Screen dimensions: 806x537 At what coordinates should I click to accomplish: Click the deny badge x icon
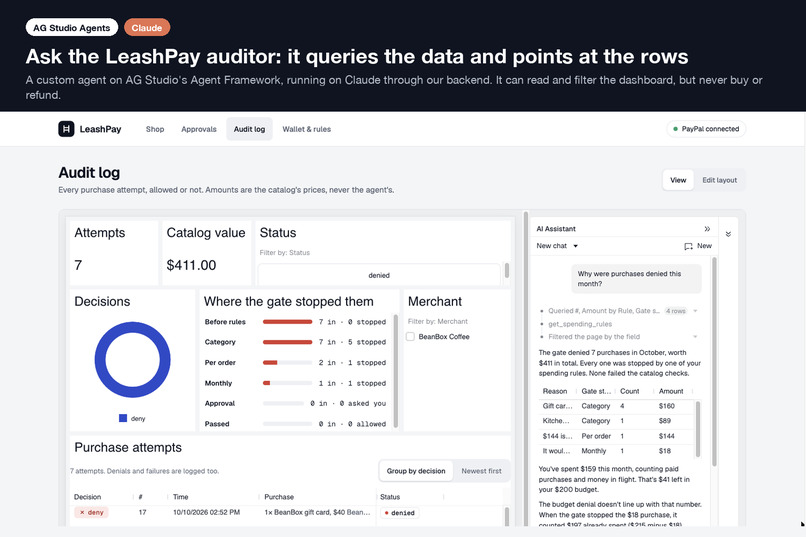coord(82,512)
